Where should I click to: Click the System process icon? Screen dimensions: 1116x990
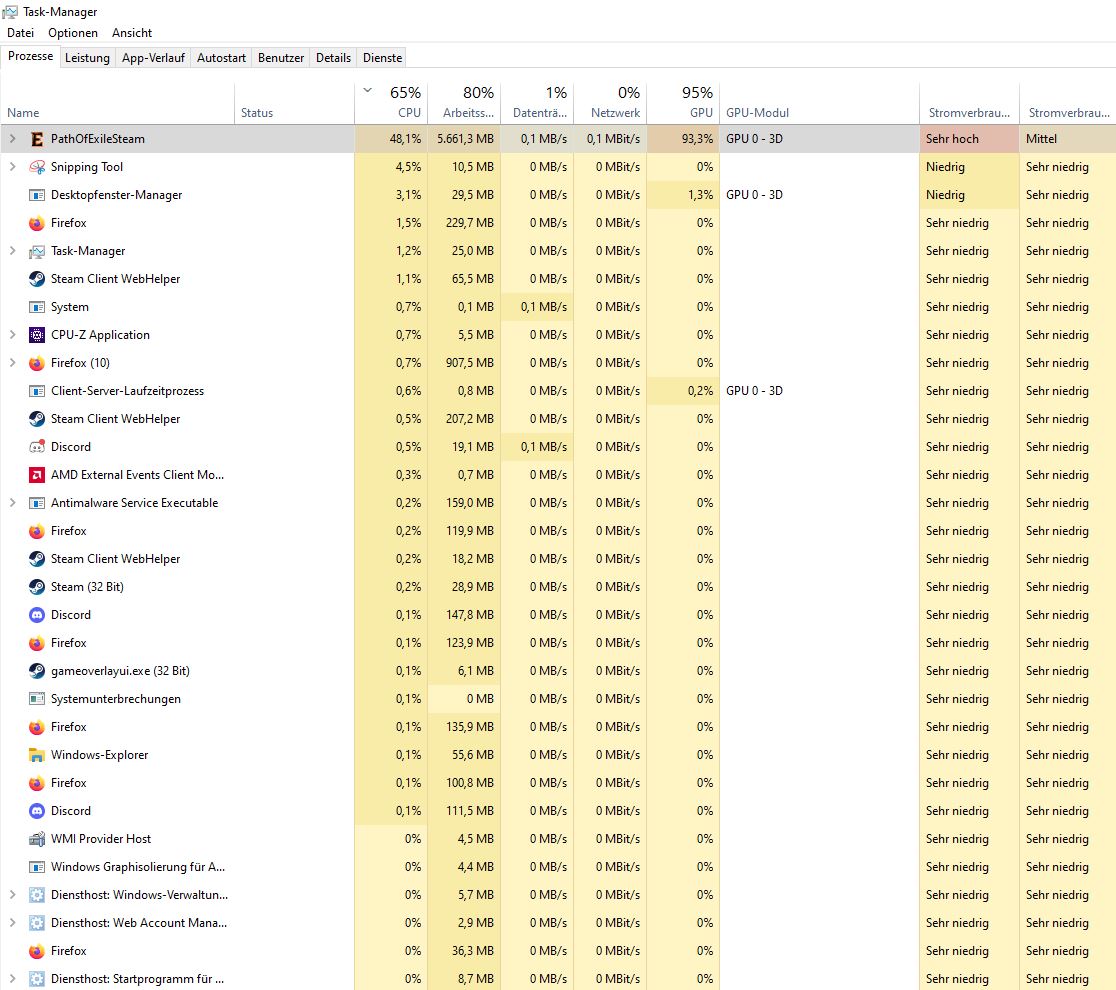(37, 307)
